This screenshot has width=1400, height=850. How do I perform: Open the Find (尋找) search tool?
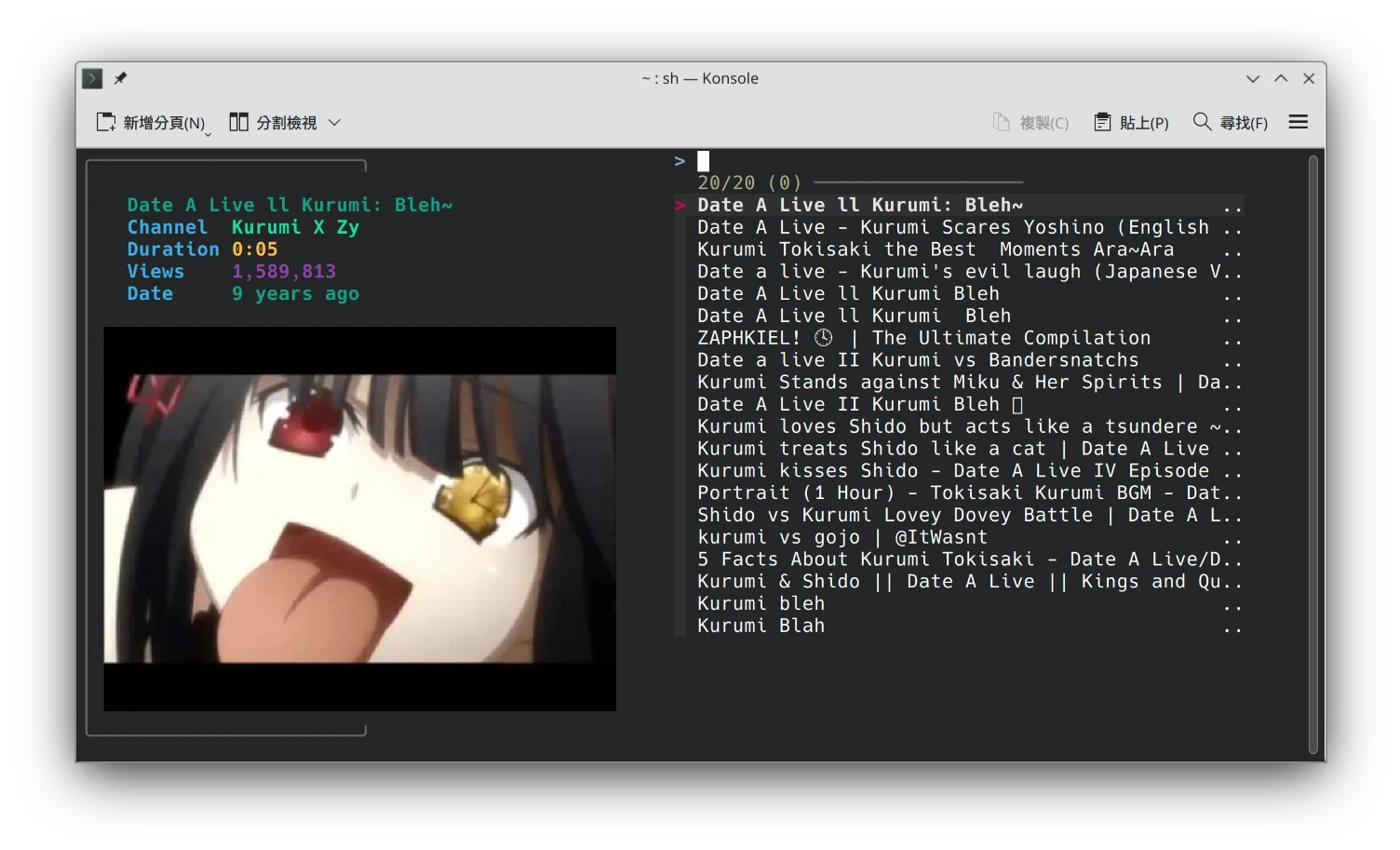pyautogui.click(x=1231, y=122)
